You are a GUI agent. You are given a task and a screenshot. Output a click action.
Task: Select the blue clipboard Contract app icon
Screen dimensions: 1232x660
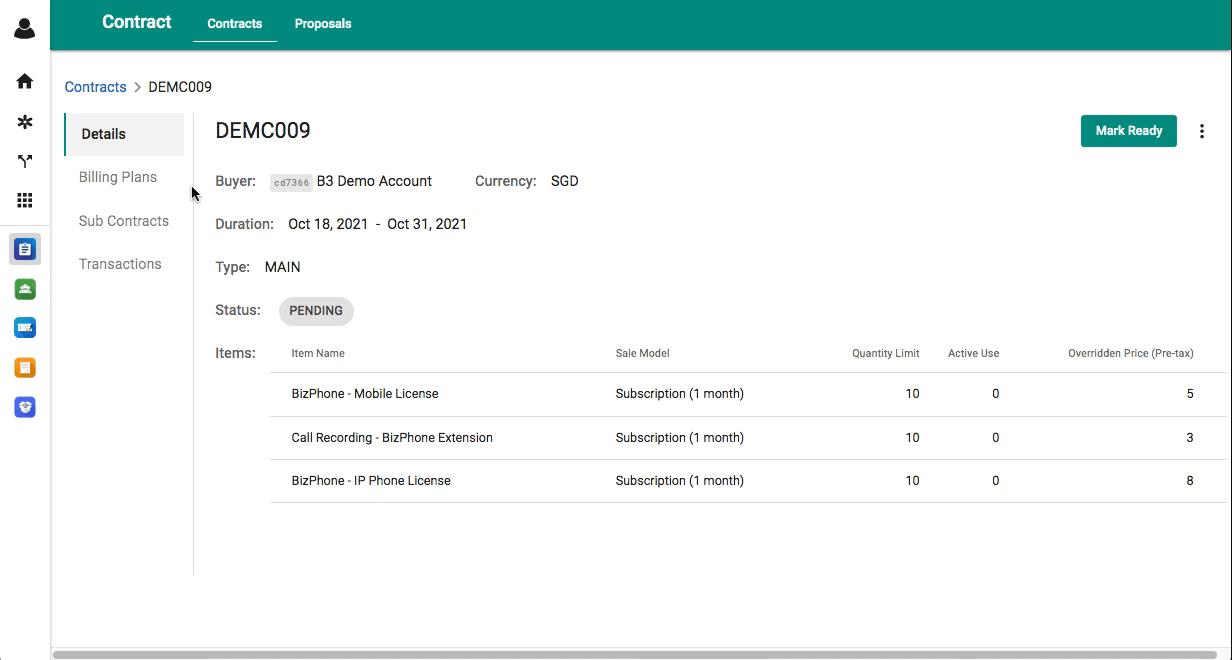(x=25, y=249)
